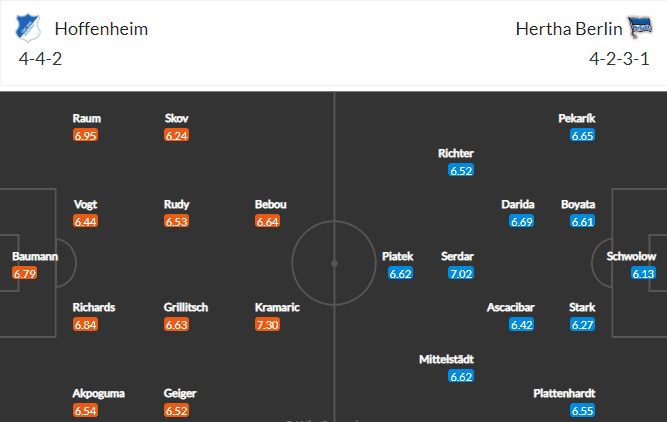This screenshot has height=422, width=667.
Task: Click the Hertha Berlin flag logo
Action: coord(639,27)
